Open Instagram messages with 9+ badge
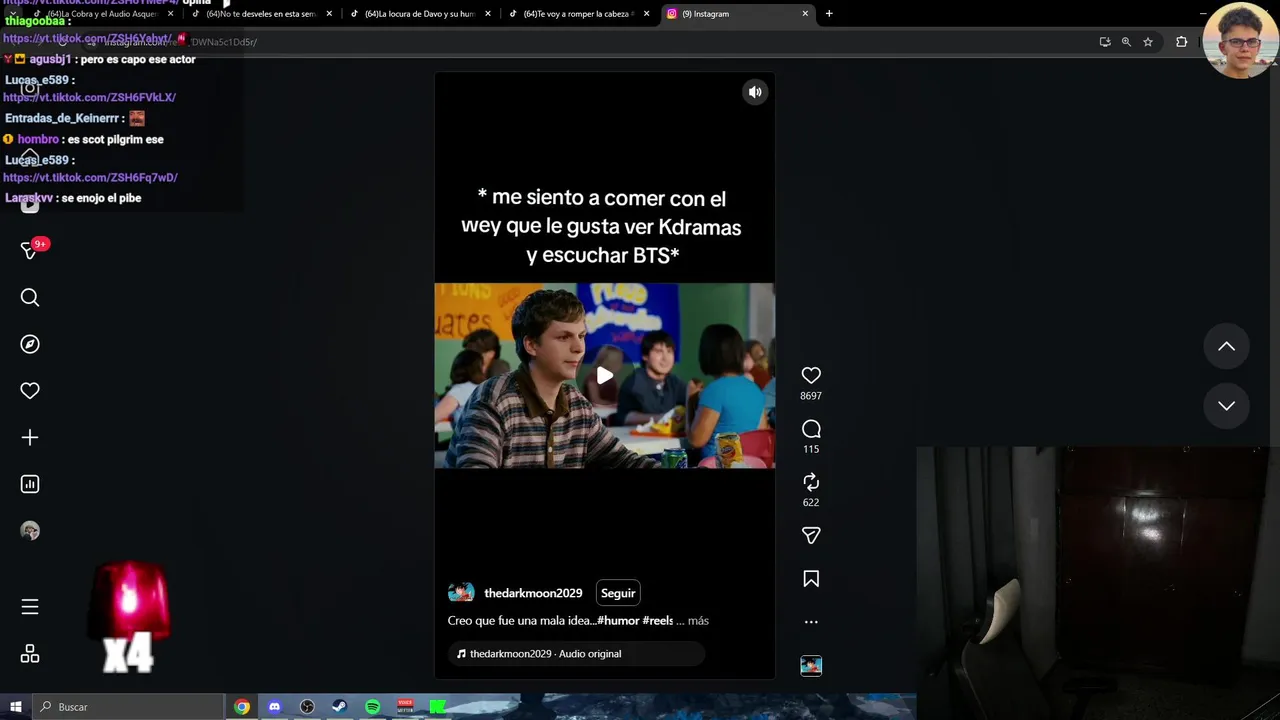 tap(30, 250)
